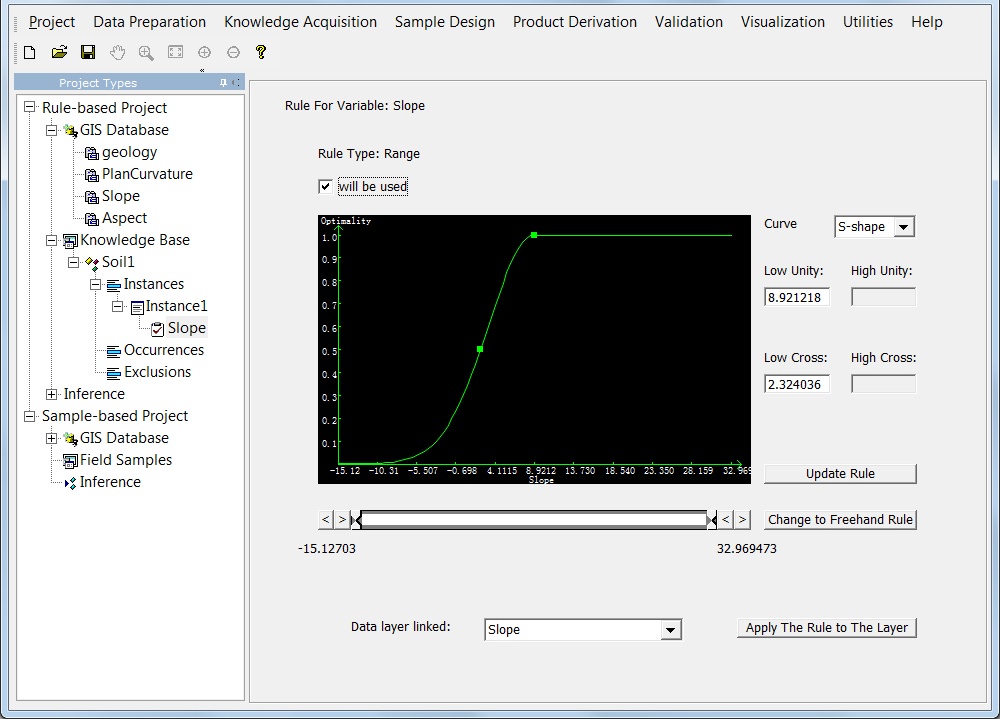This screenshot has height=719, width=1000.
Task: Click the Field Samples icon
Action: (x=70, y=461)
